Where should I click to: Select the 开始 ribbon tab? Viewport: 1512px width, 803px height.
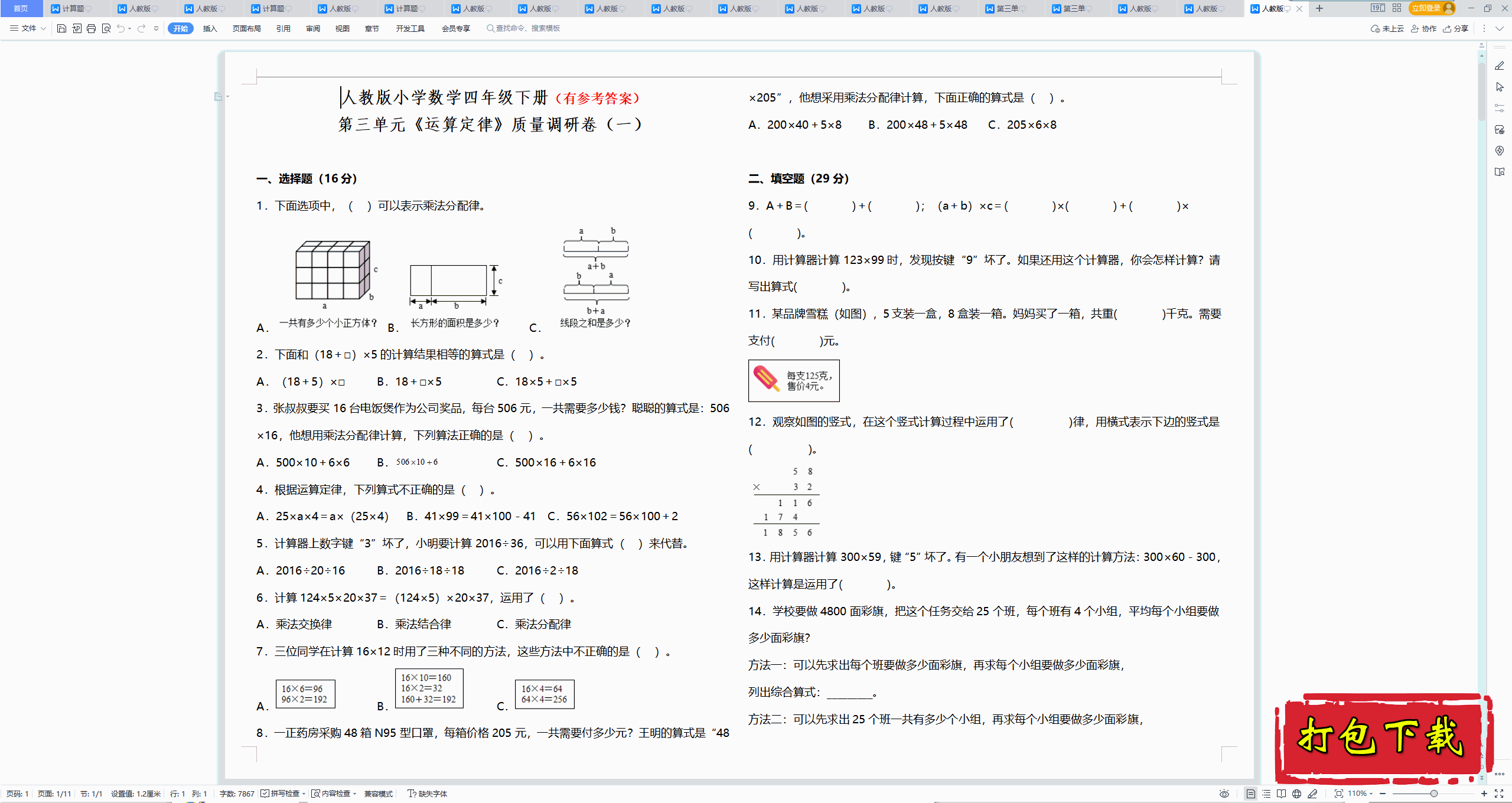coord(181,28)
